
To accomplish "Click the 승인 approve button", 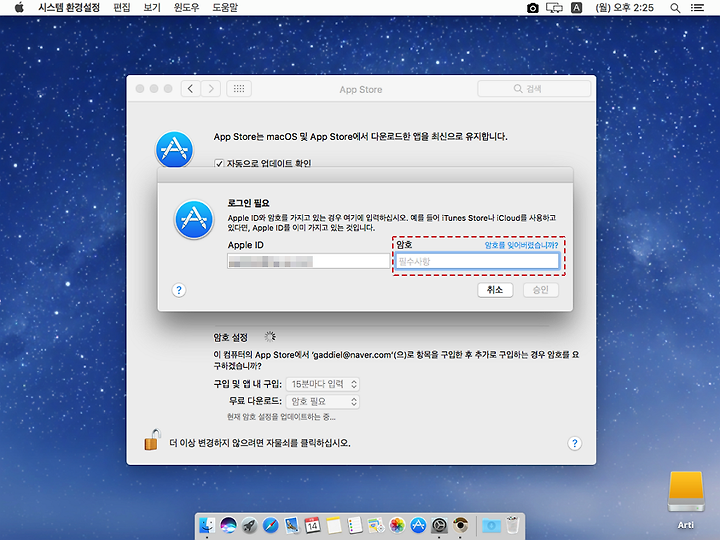I will [x=541, y=290].
